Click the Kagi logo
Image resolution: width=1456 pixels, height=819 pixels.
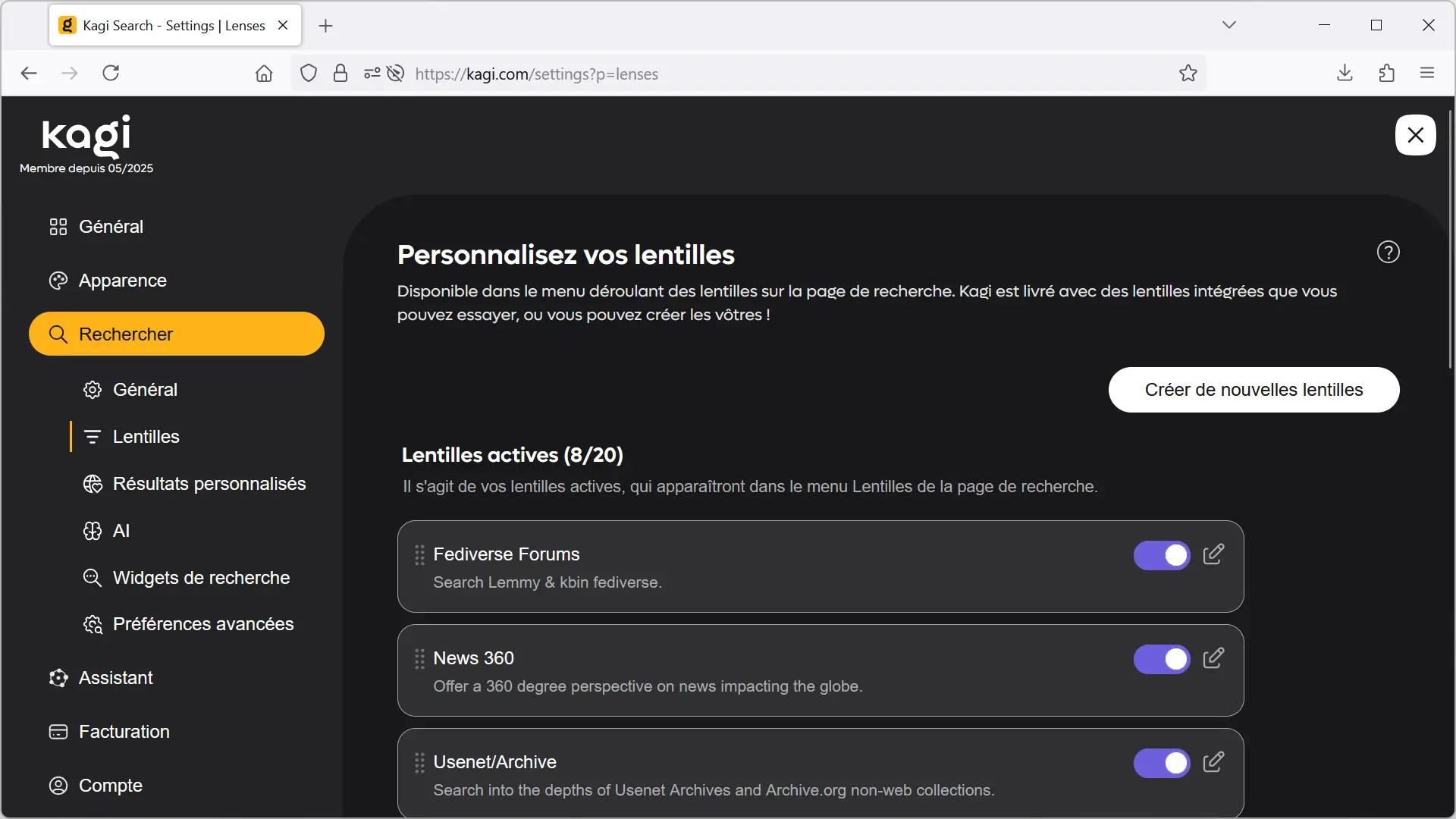(86, 136)
